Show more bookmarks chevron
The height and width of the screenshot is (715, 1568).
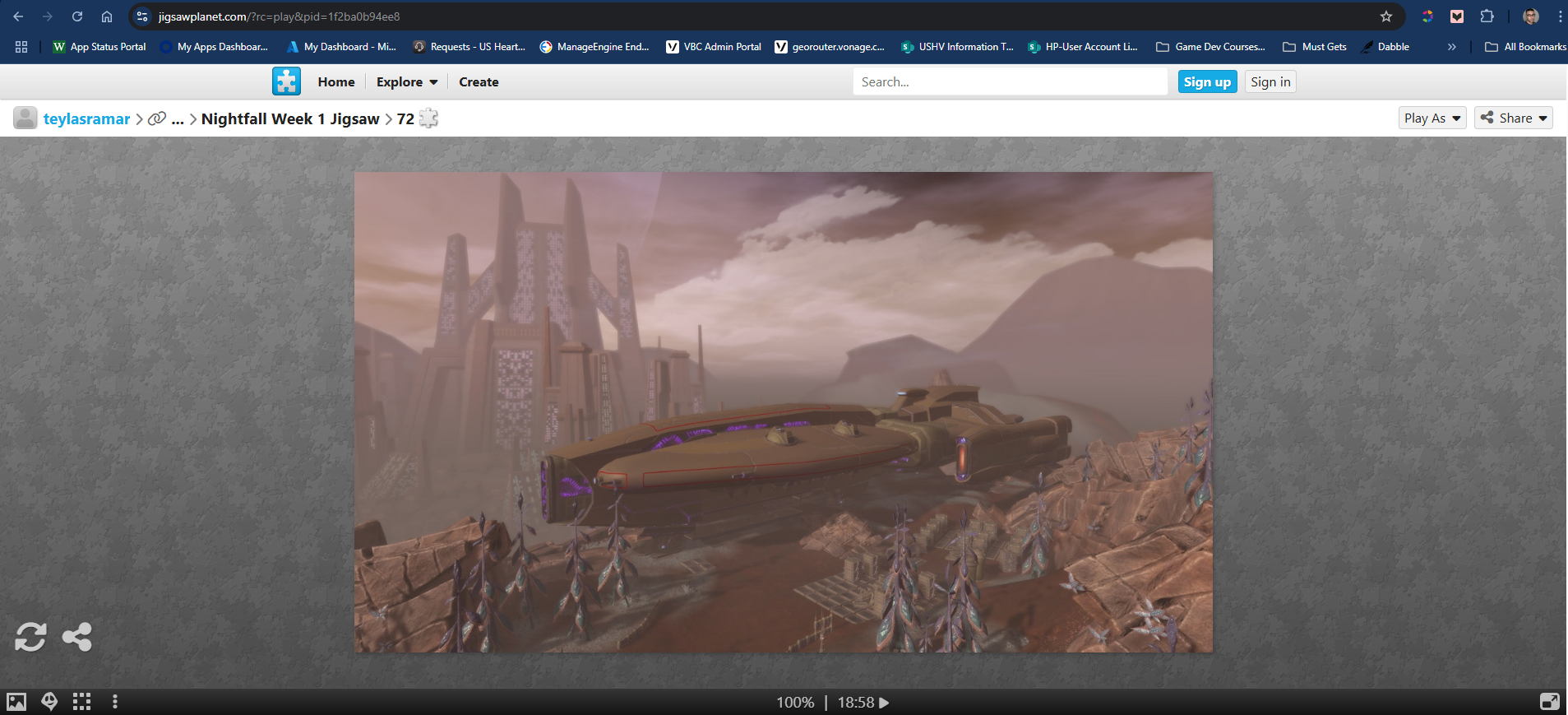click(x=1451, y=47)
